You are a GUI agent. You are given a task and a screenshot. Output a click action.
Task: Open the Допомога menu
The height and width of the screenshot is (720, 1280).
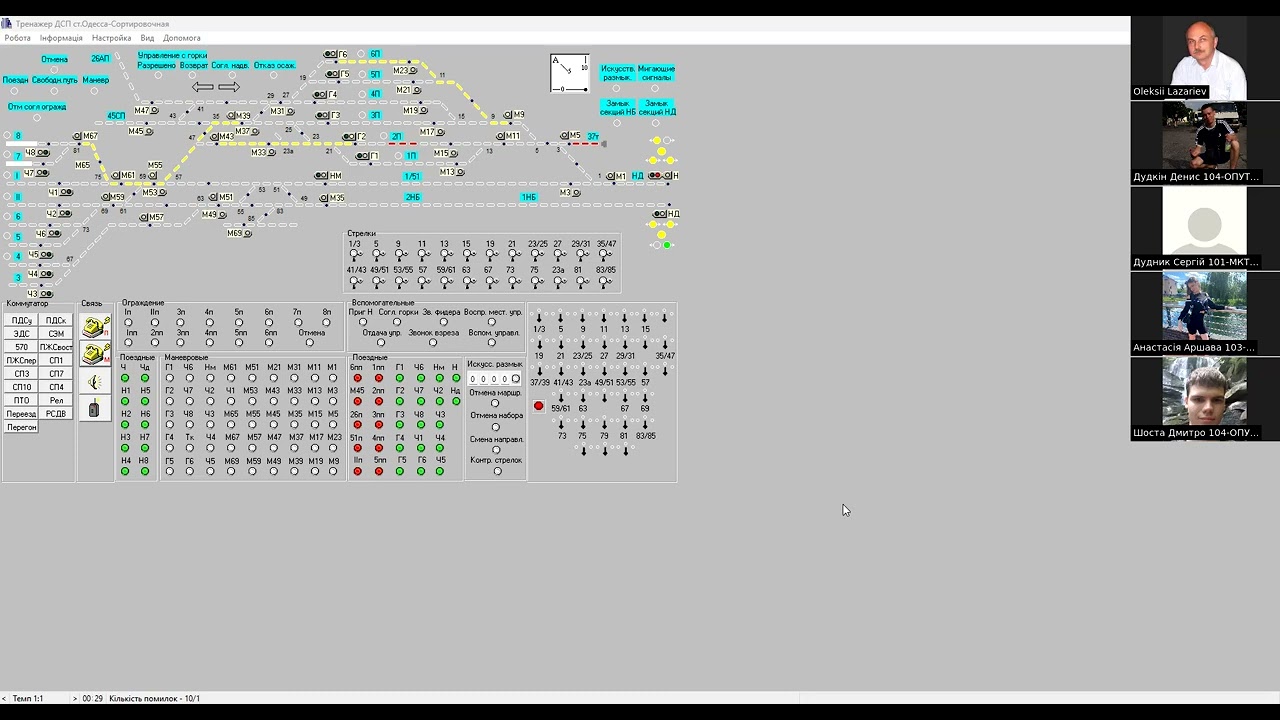pos(182,38)
